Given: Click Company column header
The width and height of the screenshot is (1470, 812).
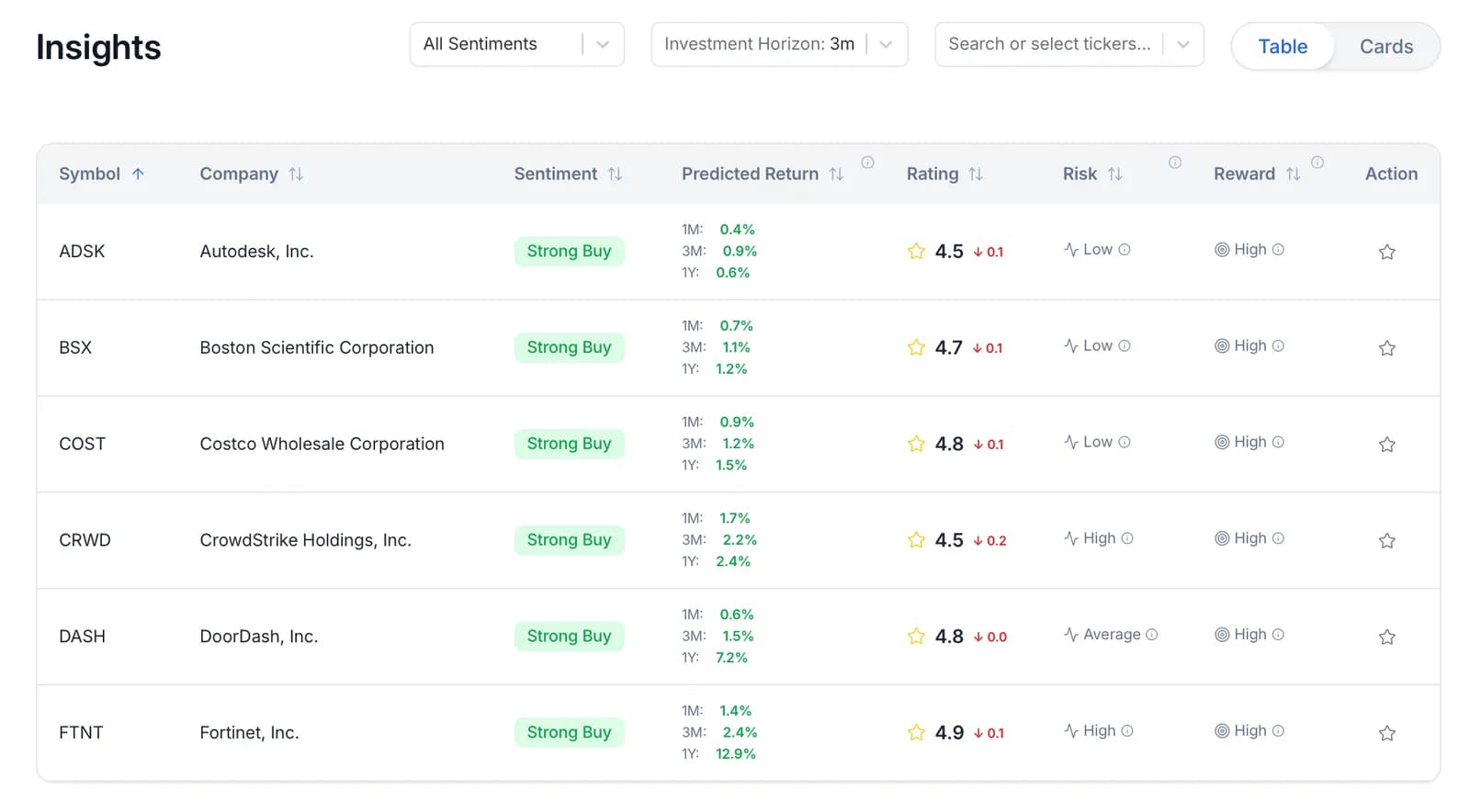Looking at the screenshot, I should click(239, 174).
